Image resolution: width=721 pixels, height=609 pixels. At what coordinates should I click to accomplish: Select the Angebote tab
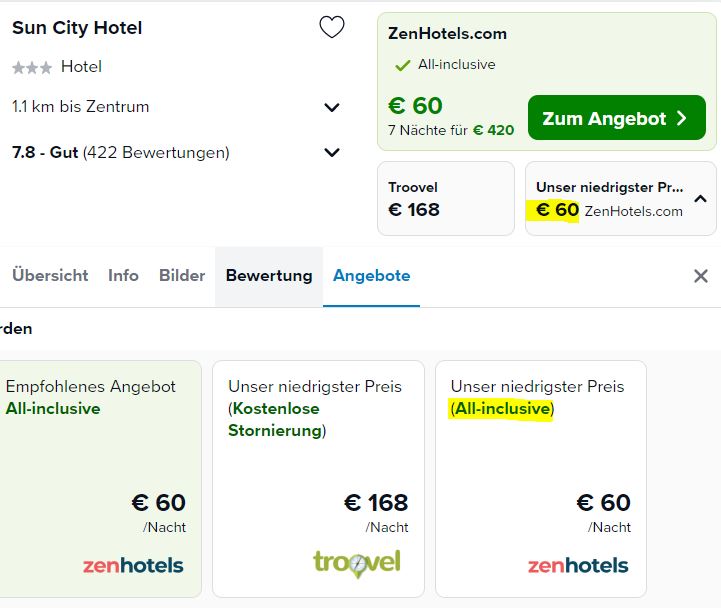tap(372, 276)
